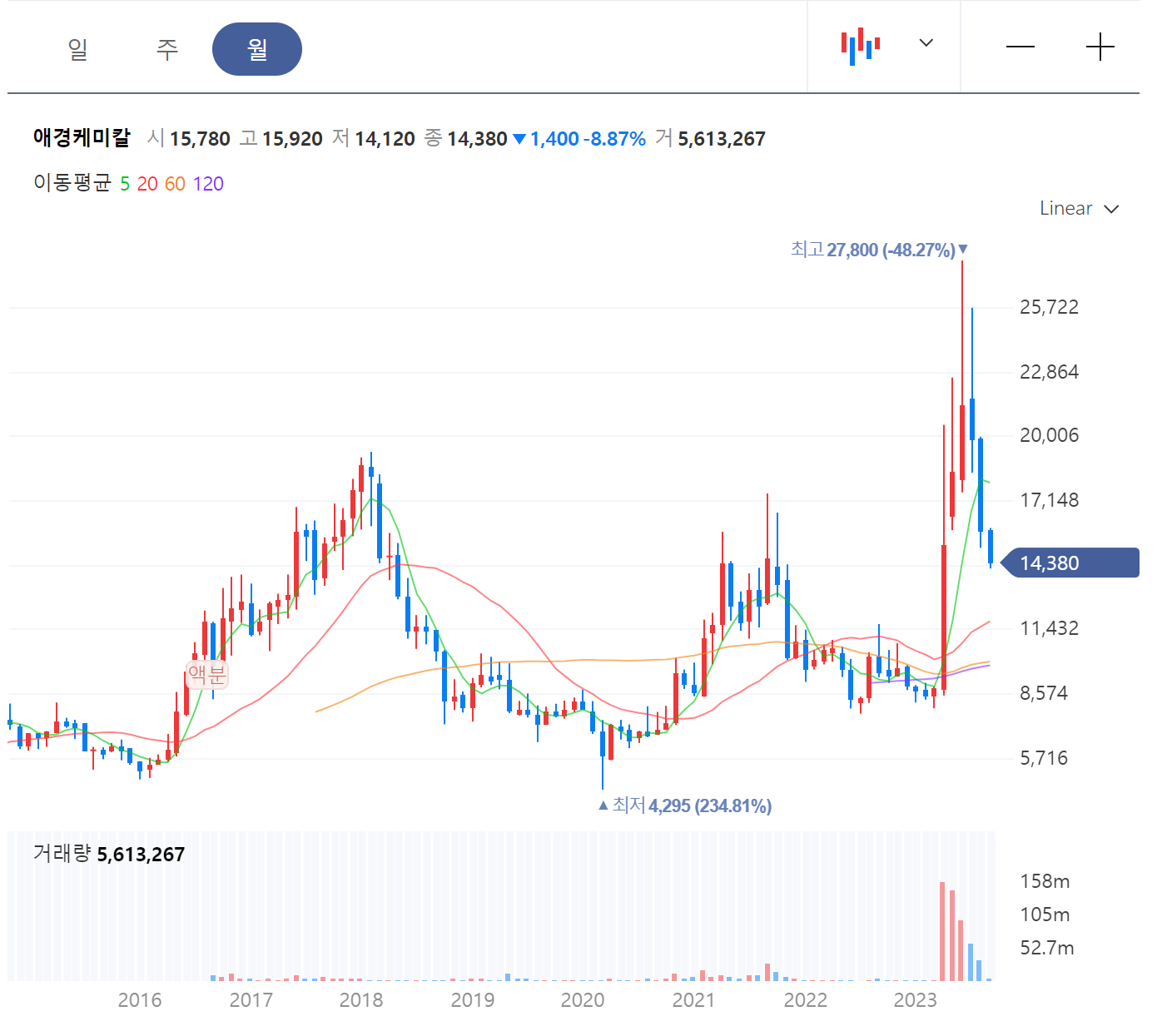
Task: Click the 2016 year axis label
Action: coord(140,999)
